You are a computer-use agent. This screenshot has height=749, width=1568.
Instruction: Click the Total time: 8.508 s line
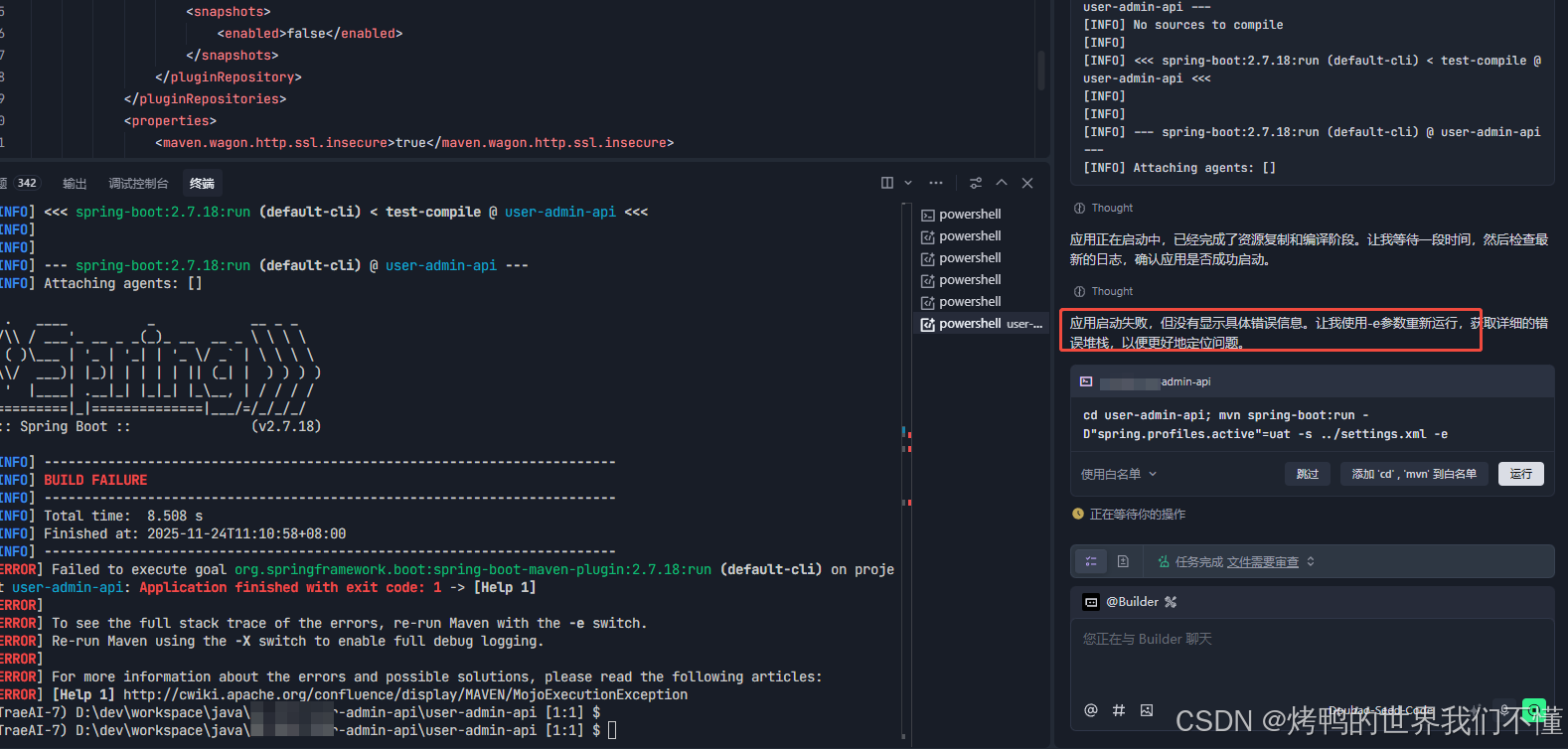[123, 516]
